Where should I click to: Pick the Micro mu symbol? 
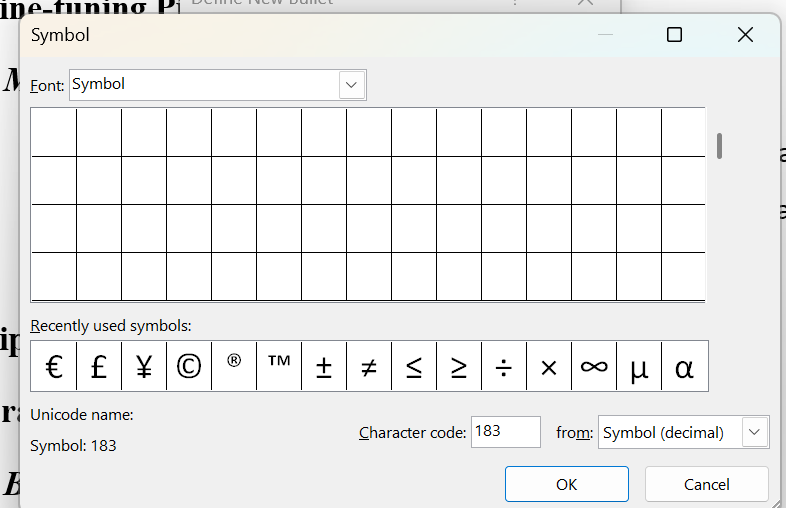click(639, 366)
